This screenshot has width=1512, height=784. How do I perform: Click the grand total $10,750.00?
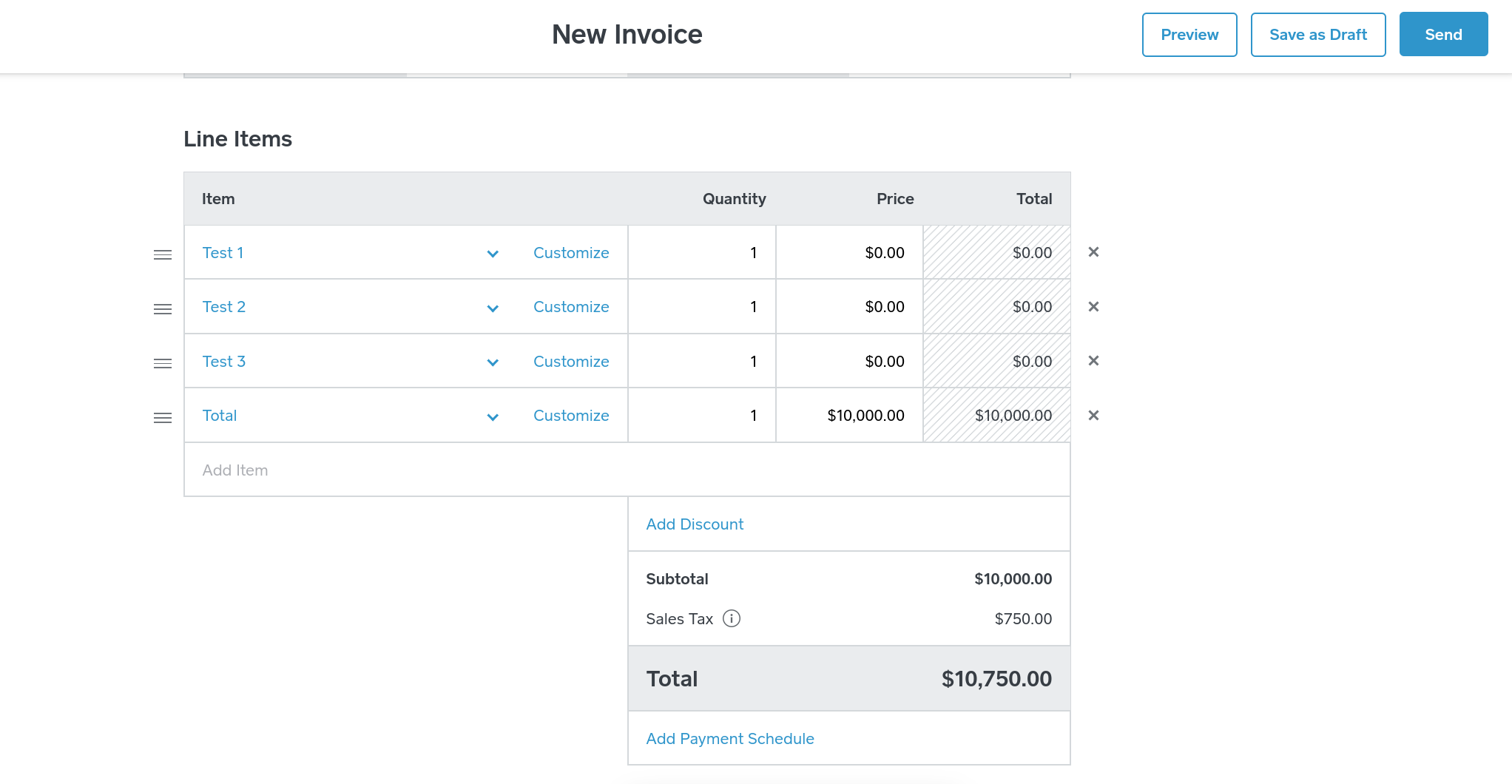click(996, 679)
